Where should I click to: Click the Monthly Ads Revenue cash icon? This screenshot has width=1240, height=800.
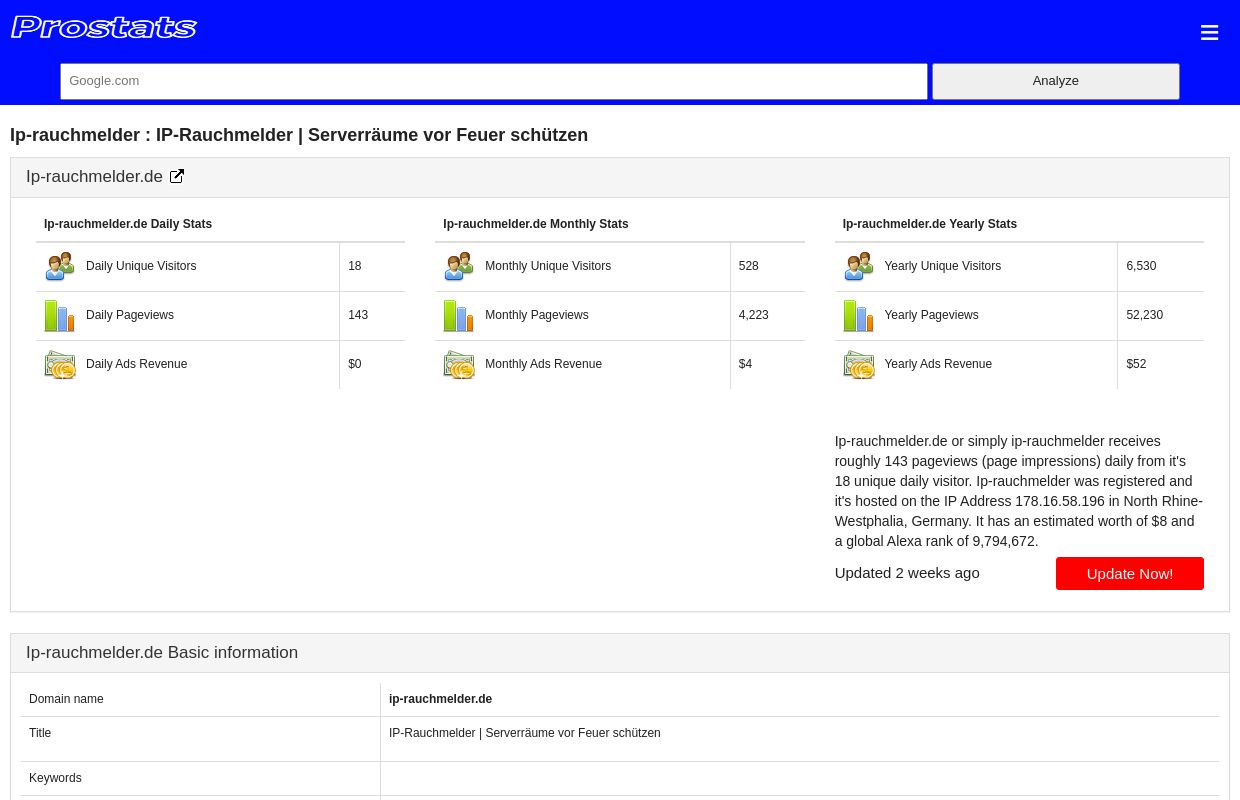click(459, 365)
